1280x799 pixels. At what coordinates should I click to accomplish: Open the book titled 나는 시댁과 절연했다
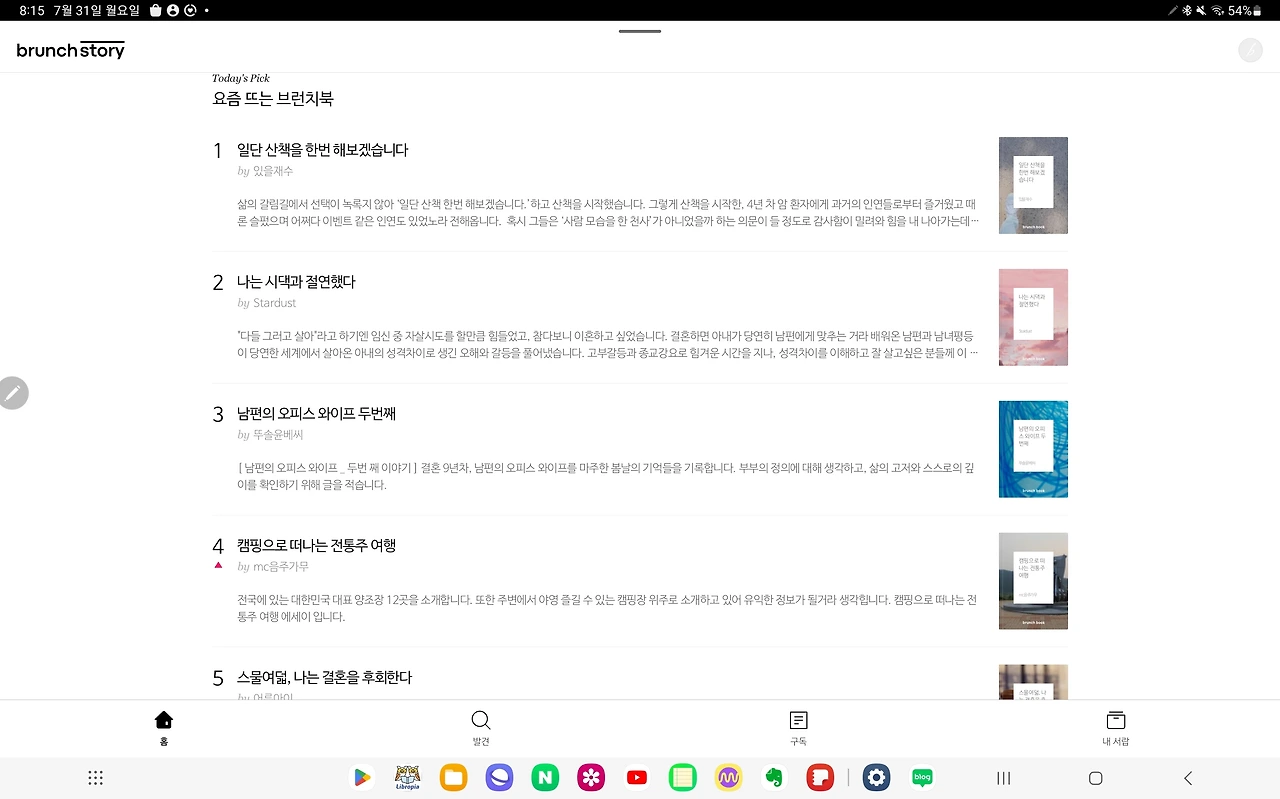(296, 282)
